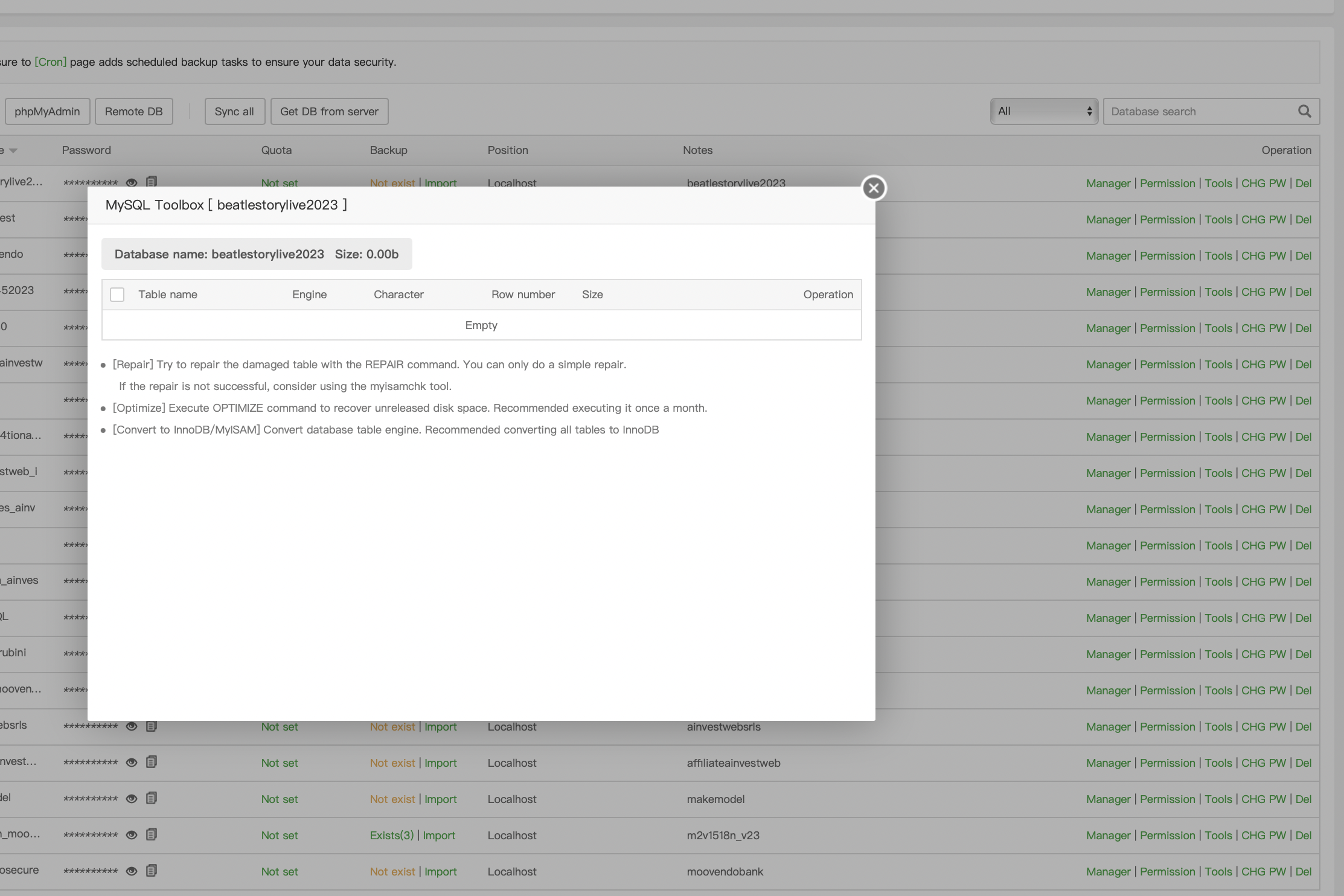Open Exists(3) backups for m2v1518n_v23
The width and height of the screenshot is (1344, 896).
pos(391,835)
